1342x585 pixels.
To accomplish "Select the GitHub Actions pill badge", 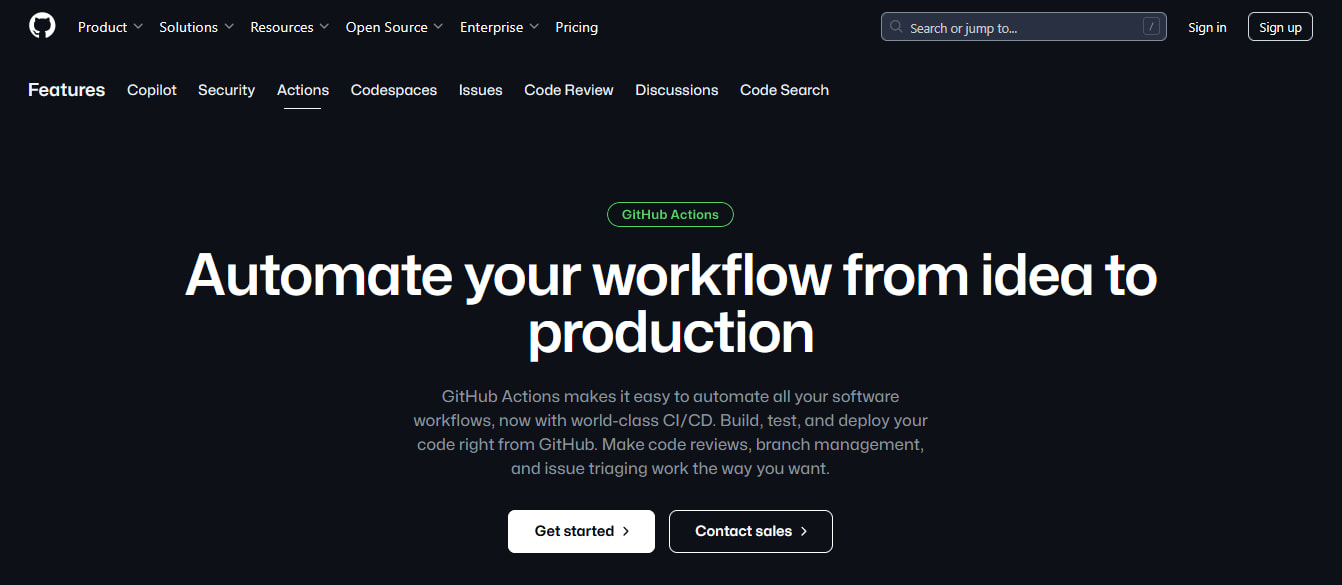I will (x=670, y=214).
